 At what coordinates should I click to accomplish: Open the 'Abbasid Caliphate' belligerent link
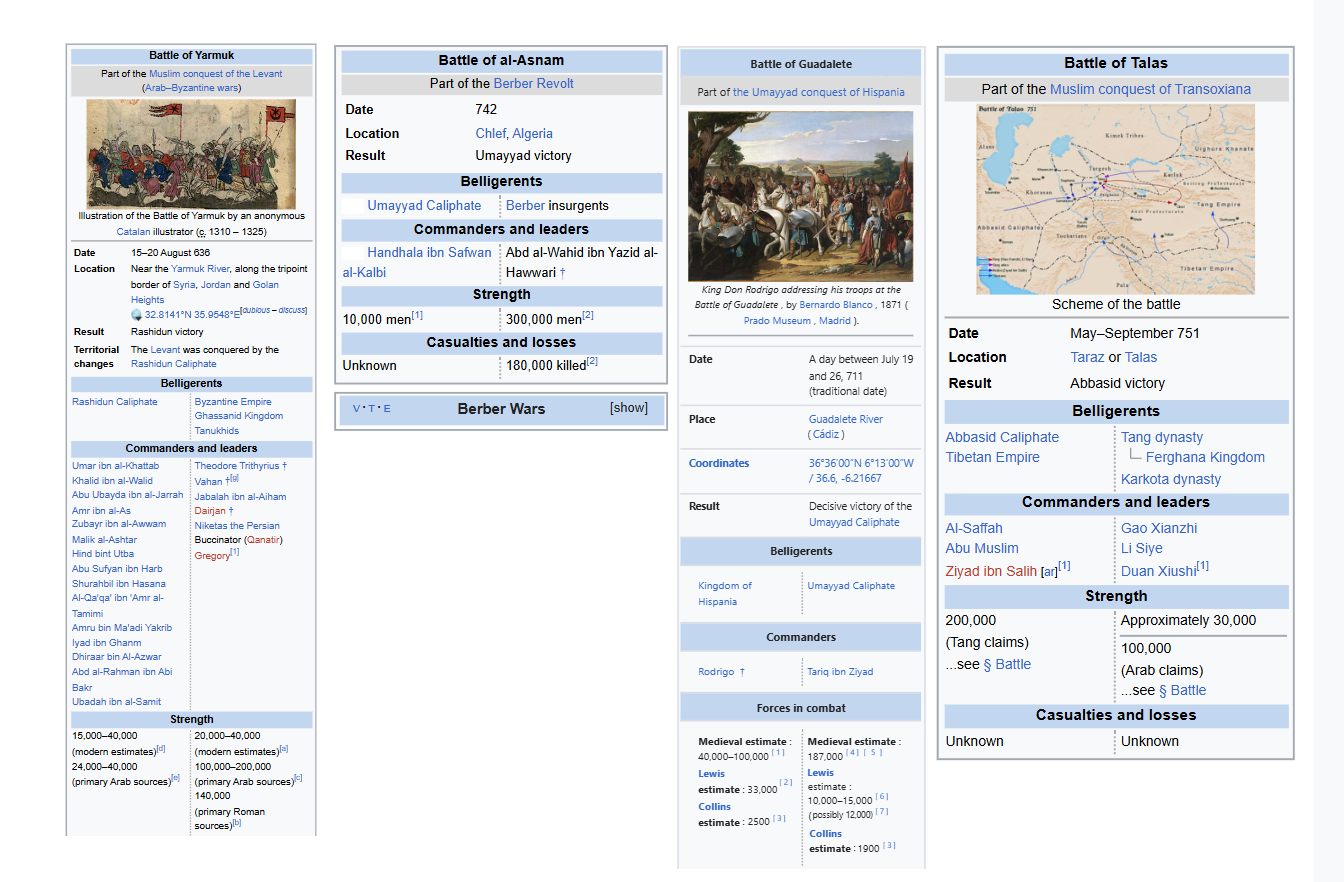[x=1002, y=438]
